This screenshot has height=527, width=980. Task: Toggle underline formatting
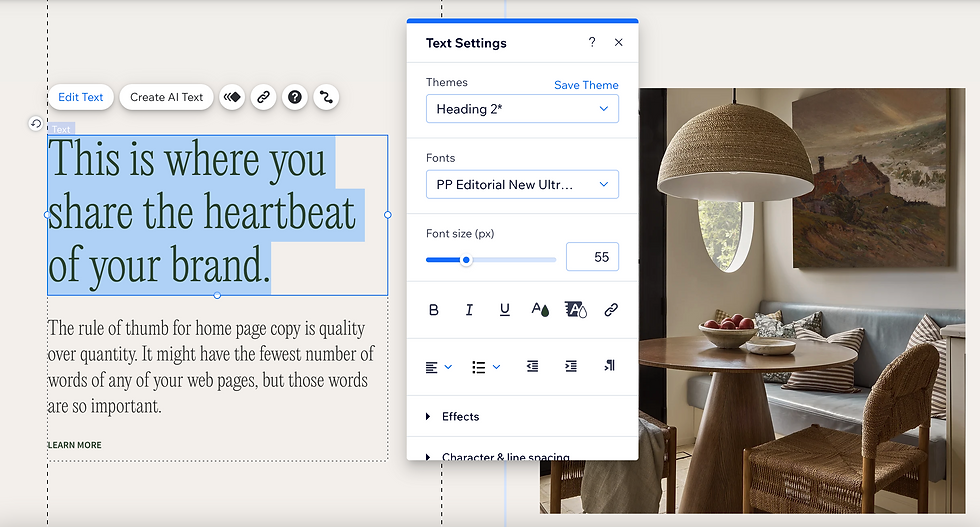[505, 309]
